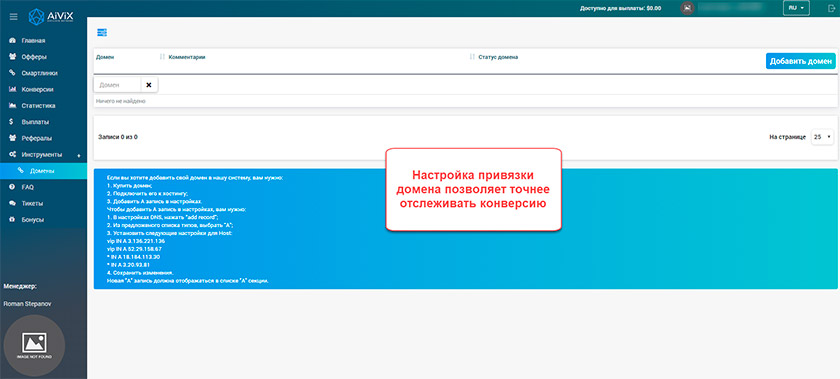This screenshot has height=379, width=840.
Task: Click the logout icon in header
Action: click(x=831, y=8)
